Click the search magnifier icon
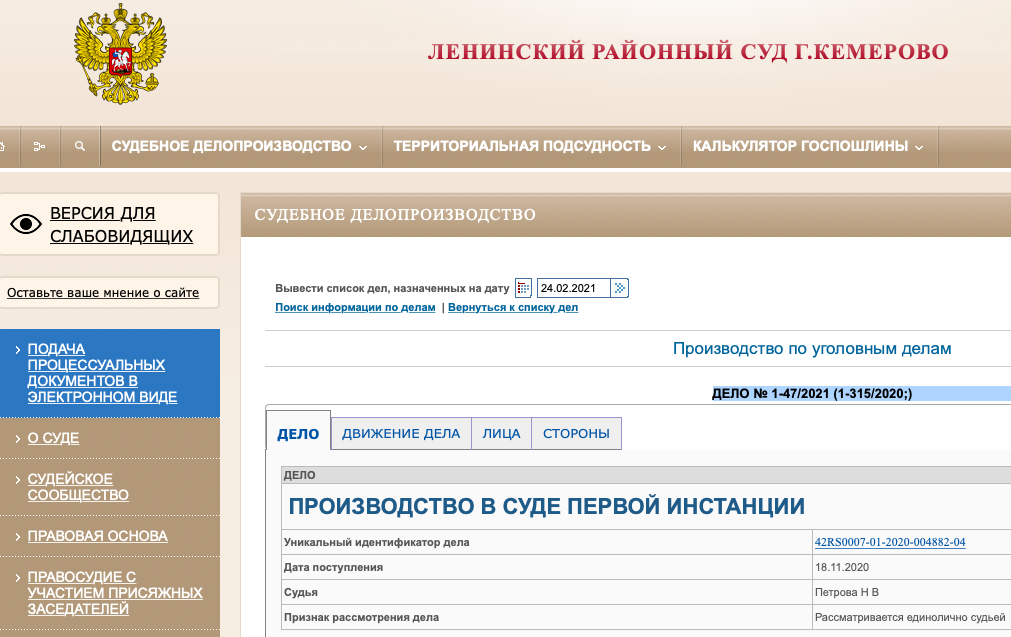 (80, 147)
